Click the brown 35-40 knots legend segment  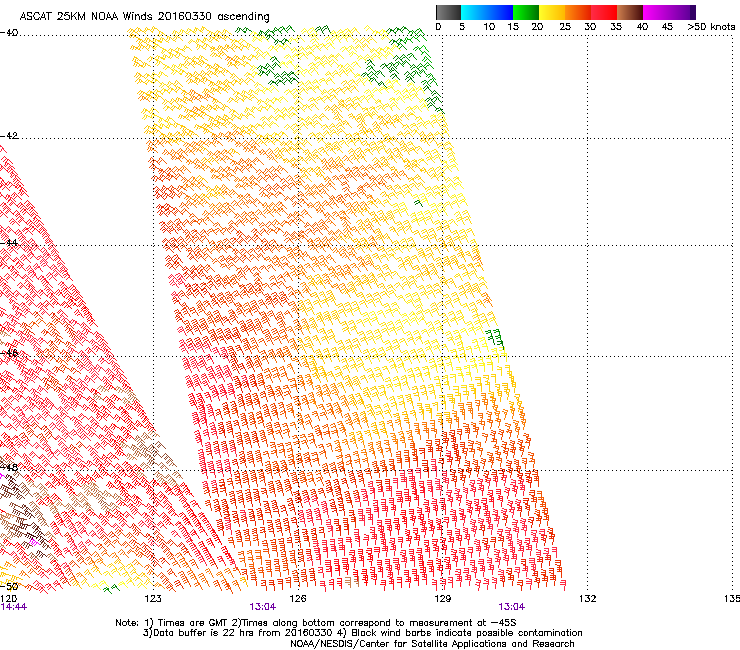click(x=630, y=12)
